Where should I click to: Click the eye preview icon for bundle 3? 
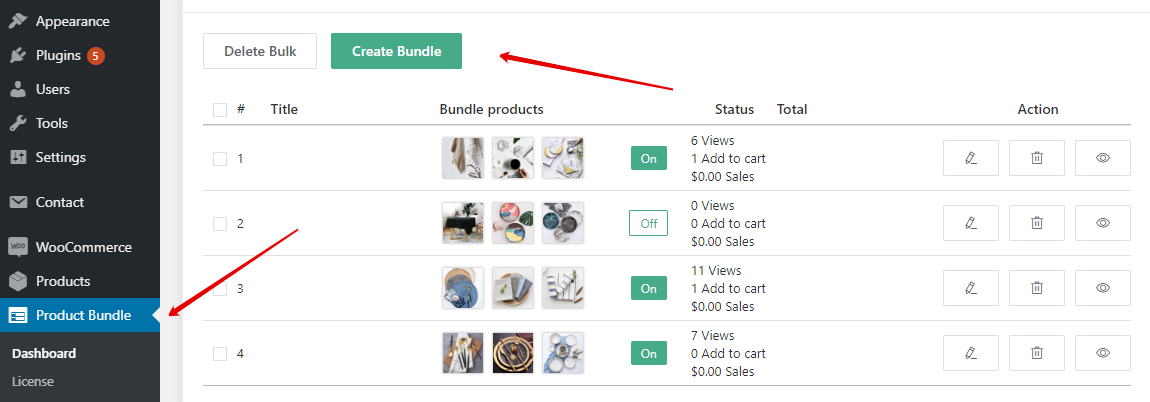click(x=1103, y=288)
